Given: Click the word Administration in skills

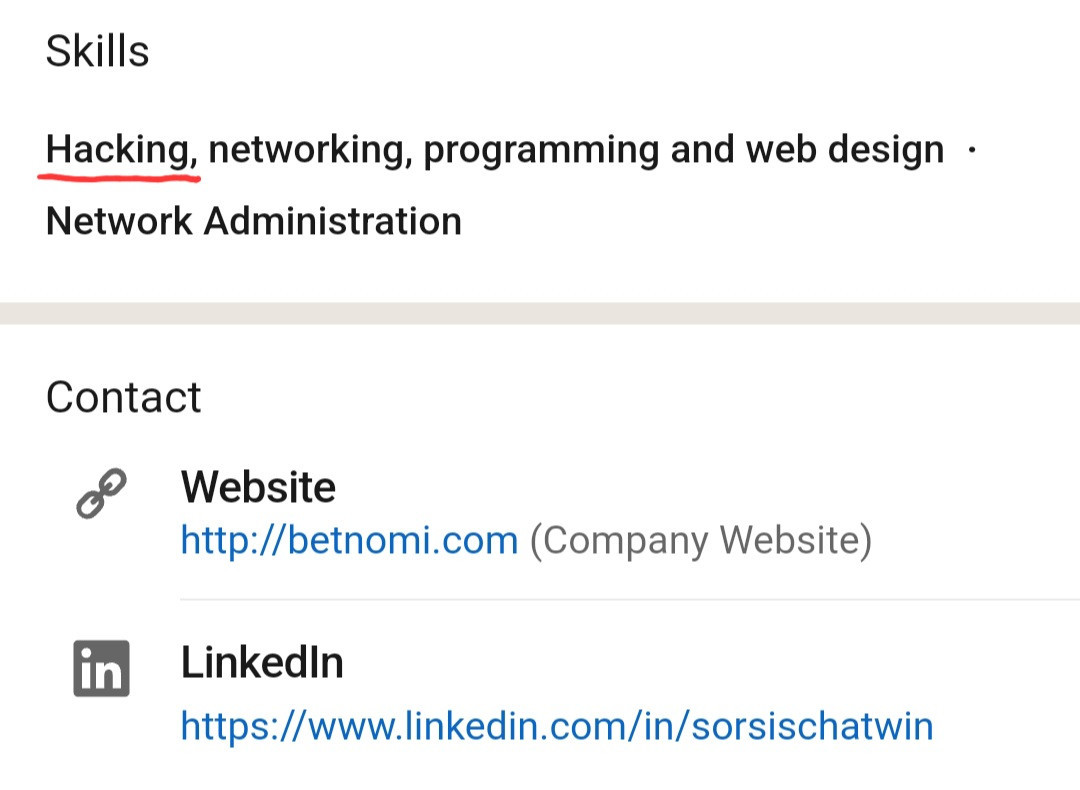Looking at the screenshot, I should [x=333, y=221].
